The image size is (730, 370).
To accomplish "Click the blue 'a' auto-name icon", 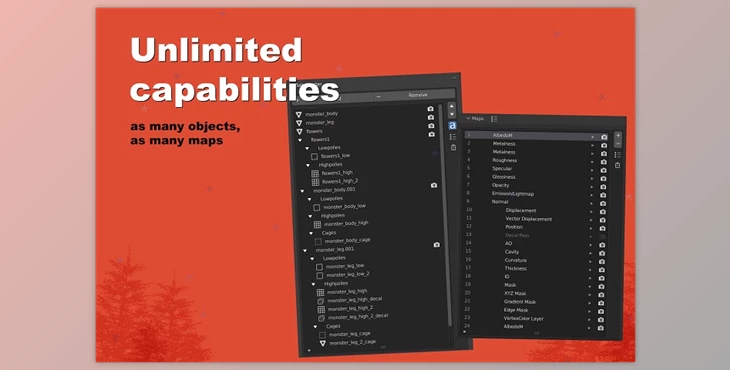I will tap(452, 126).
